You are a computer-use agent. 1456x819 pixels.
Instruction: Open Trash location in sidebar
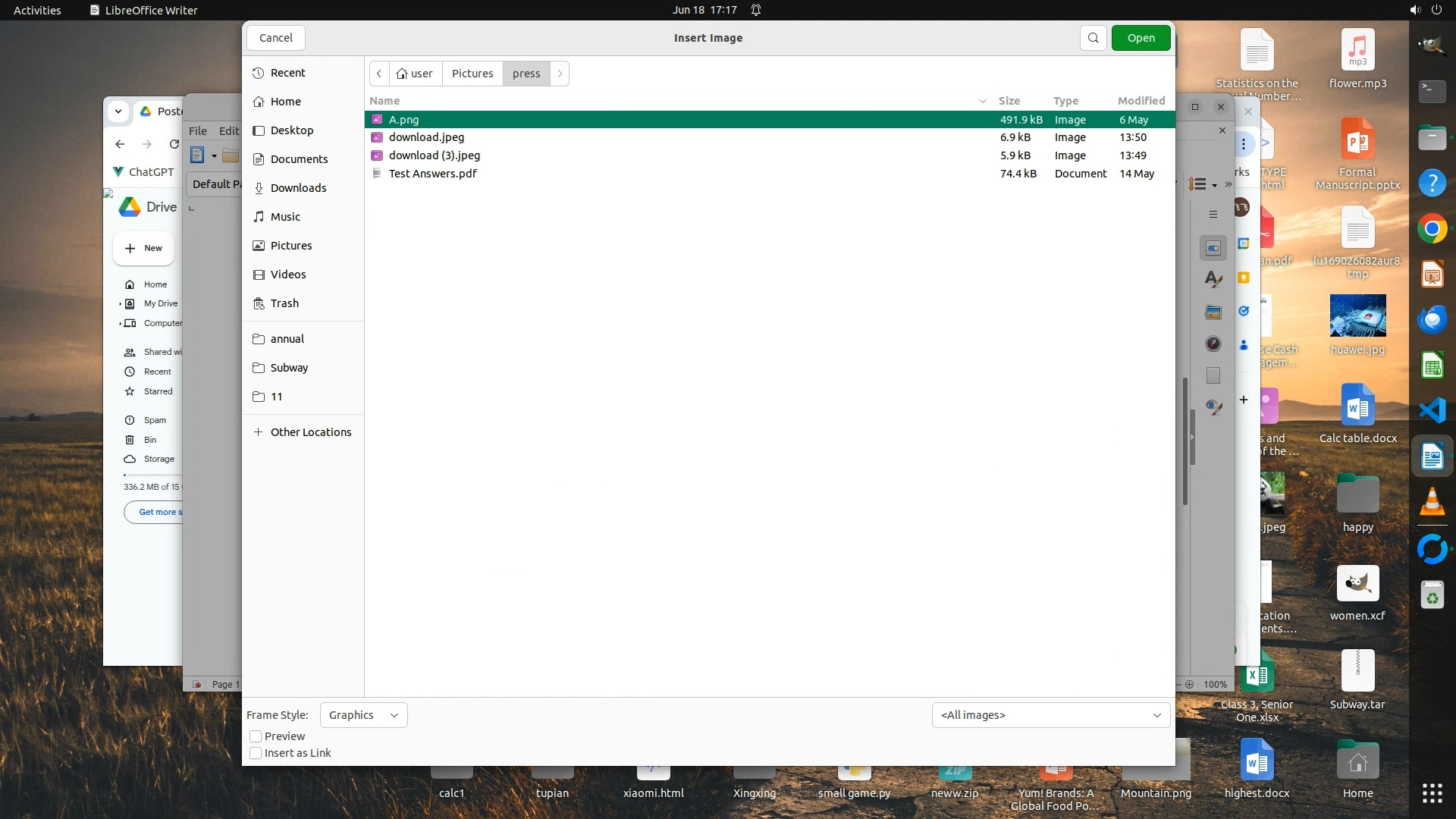[x=284, y=303]
